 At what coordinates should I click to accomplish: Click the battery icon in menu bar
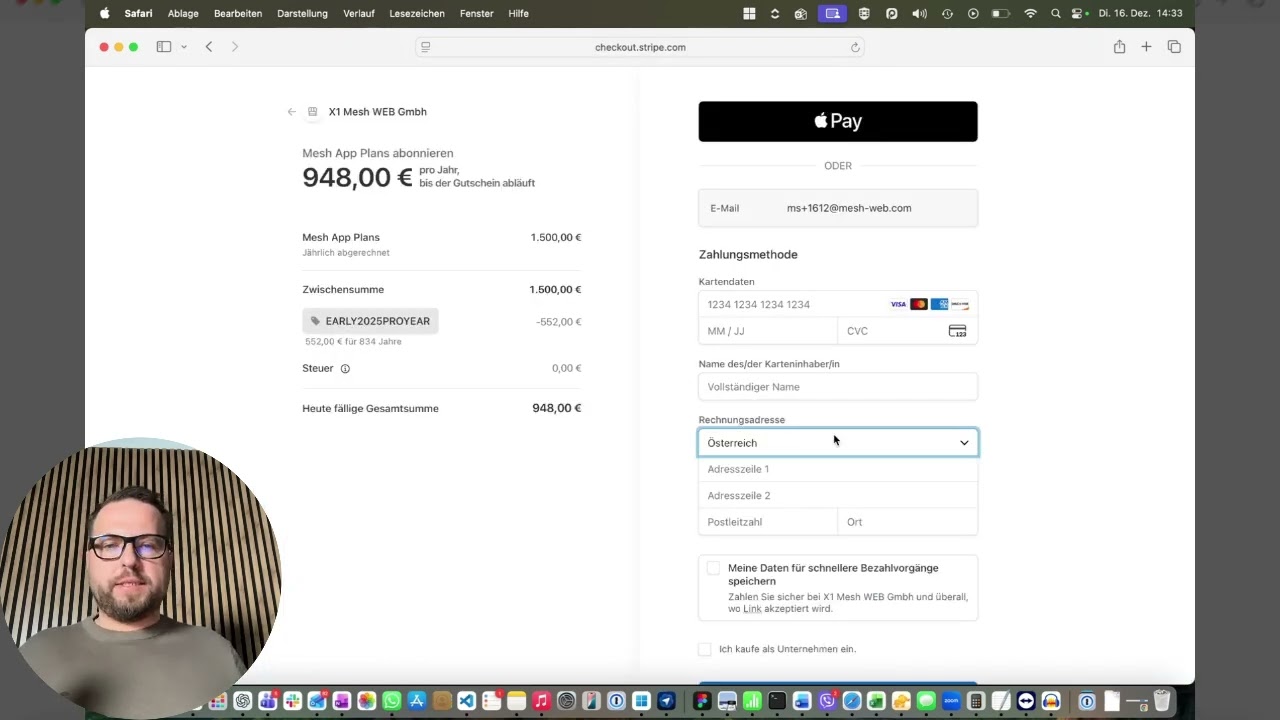(x=1001, y=14)
